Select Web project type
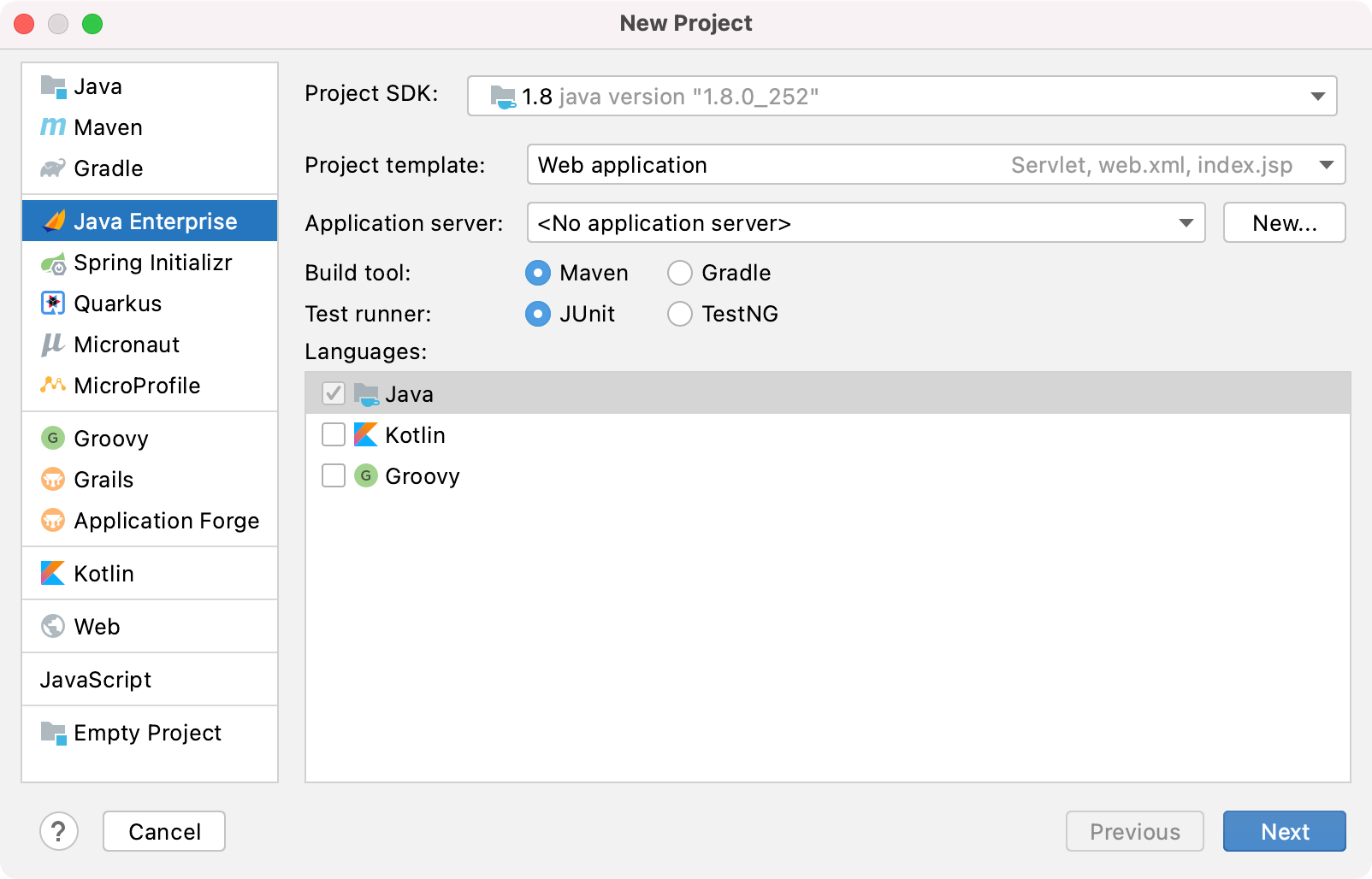The height and width of the screenshot is (879, 1372). (150, 626)
